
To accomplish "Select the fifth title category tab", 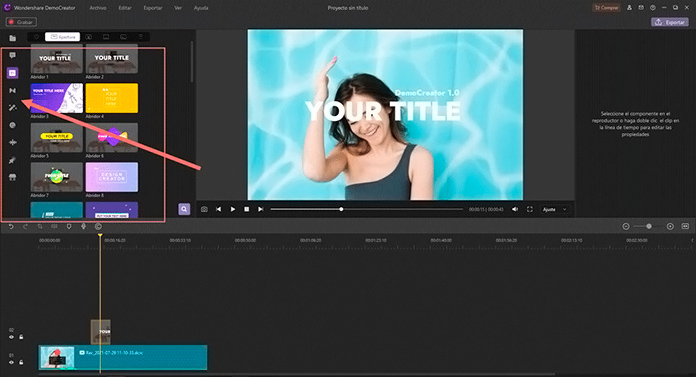I will 123,37.
